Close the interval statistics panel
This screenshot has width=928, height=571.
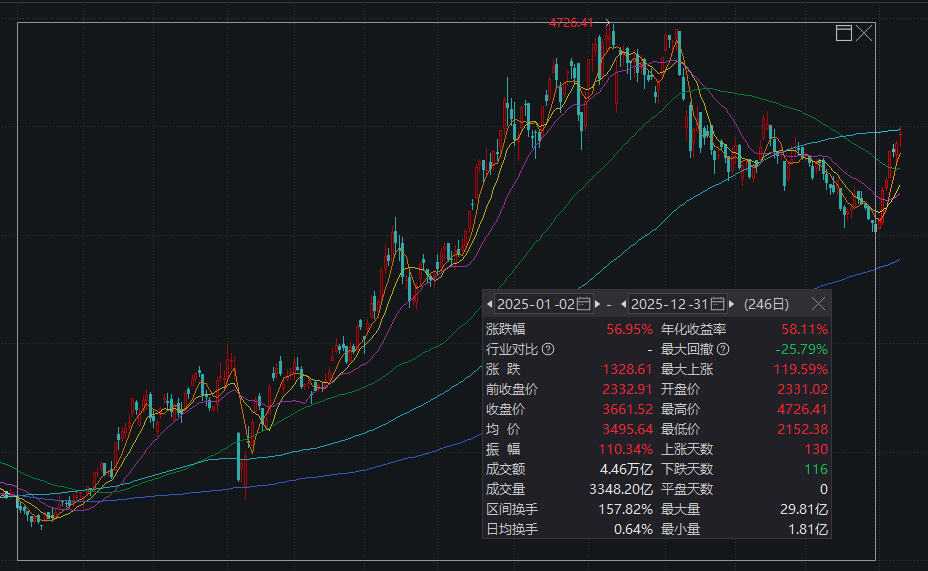click(x=818, y=304)
